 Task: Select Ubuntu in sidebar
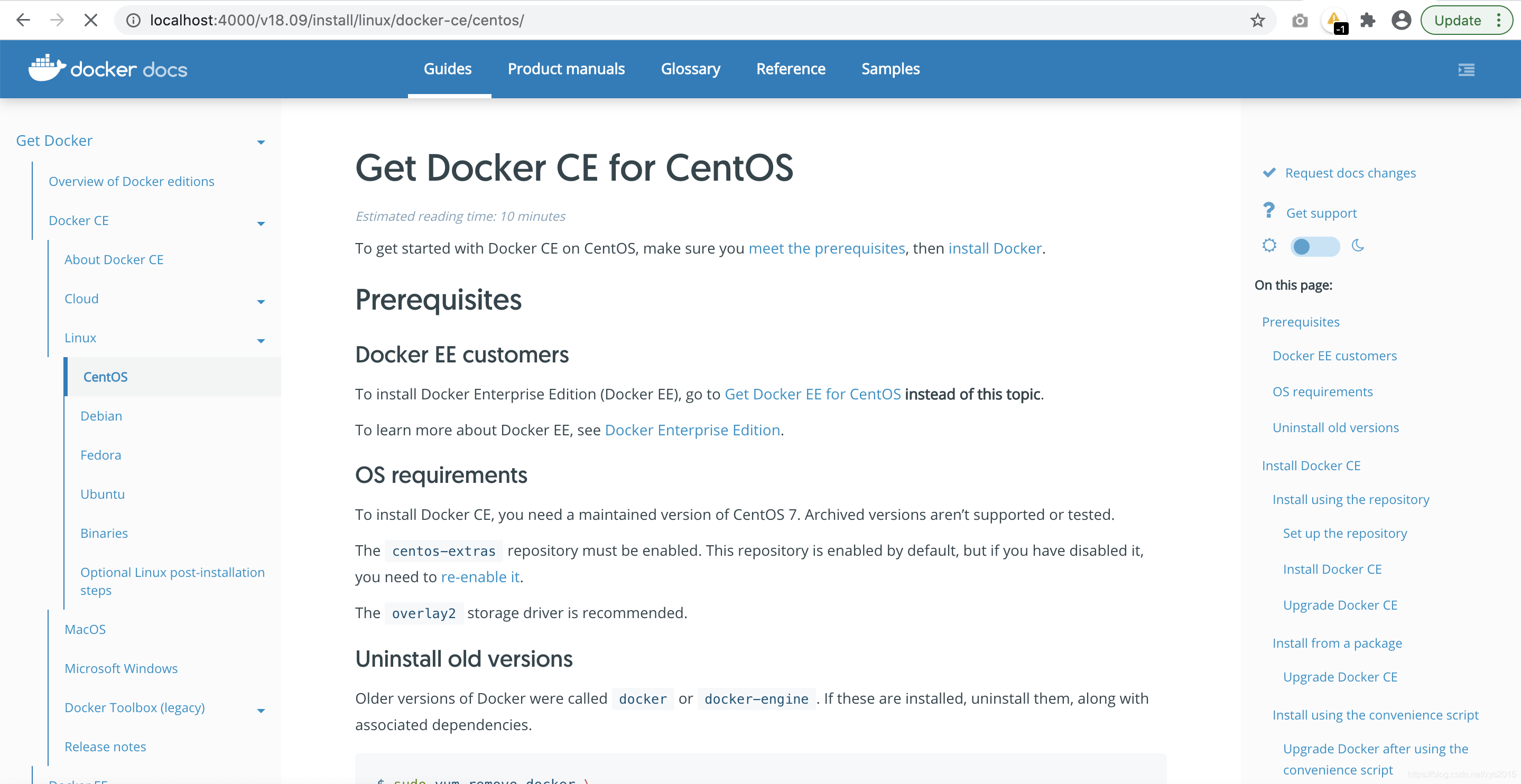tap(102, 494)
